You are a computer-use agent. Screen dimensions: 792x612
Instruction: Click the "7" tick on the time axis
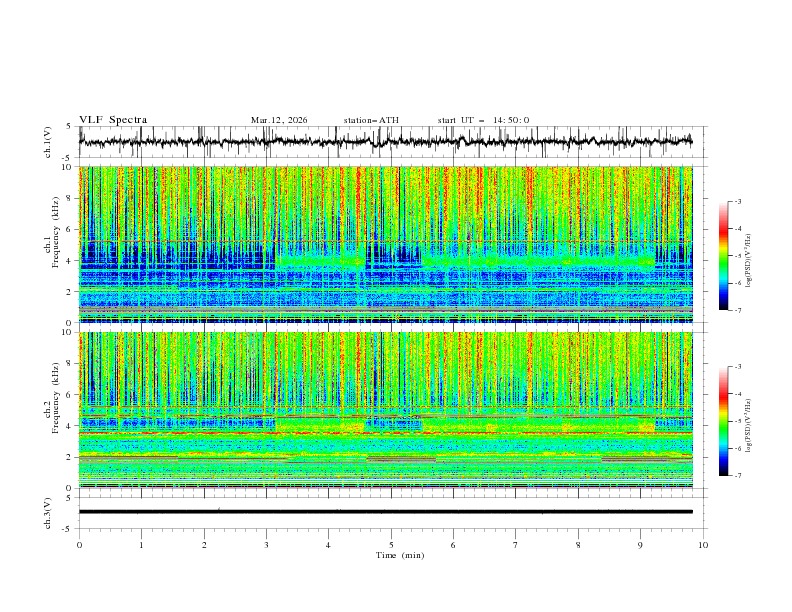tap(516, 545)
